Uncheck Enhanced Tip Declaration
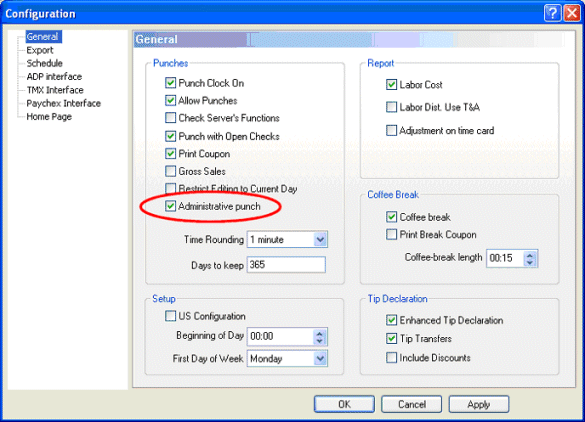 click(391, 320)
